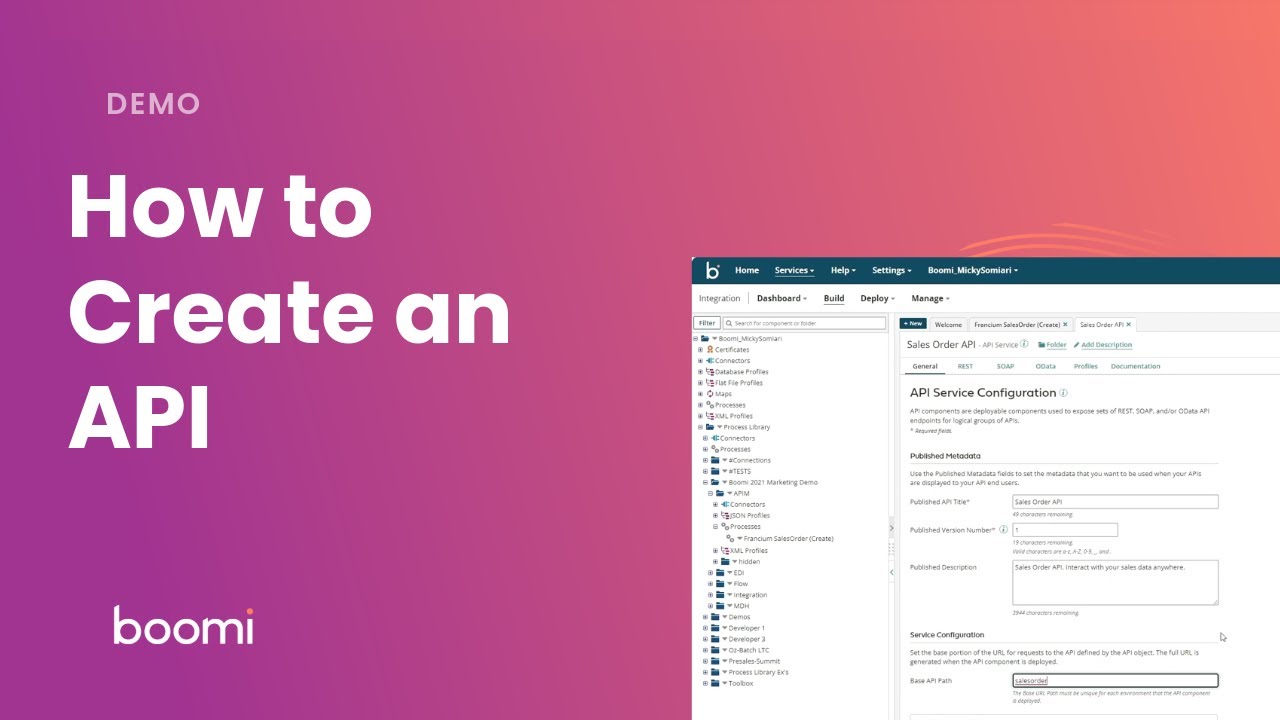Click the Database Profiles icon
The image size is (1280, 720).
coord(710,372)
